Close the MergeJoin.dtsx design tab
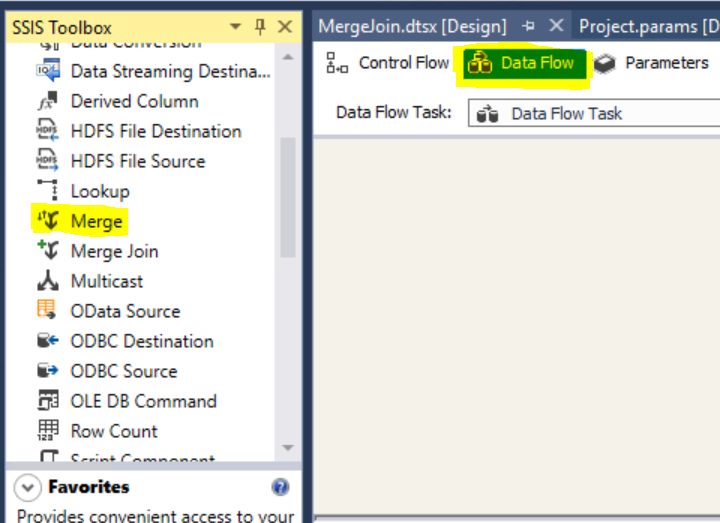 point(556,25)
